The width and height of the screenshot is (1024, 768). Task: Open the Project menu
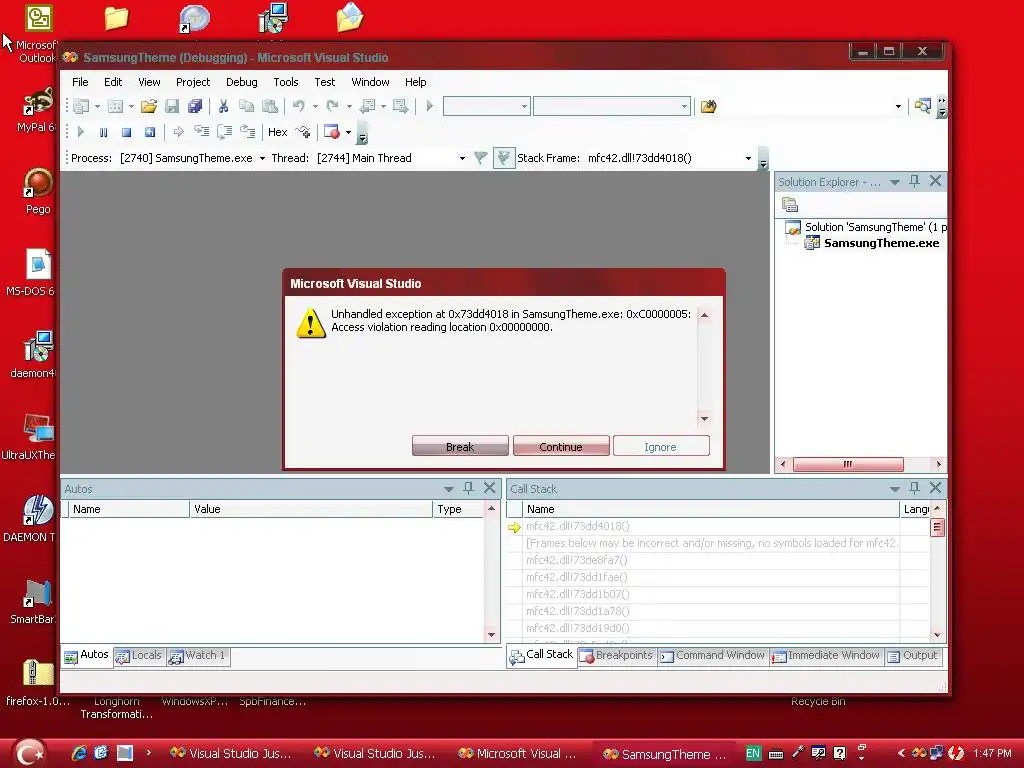pyautogui.click(x=193, y=82)
